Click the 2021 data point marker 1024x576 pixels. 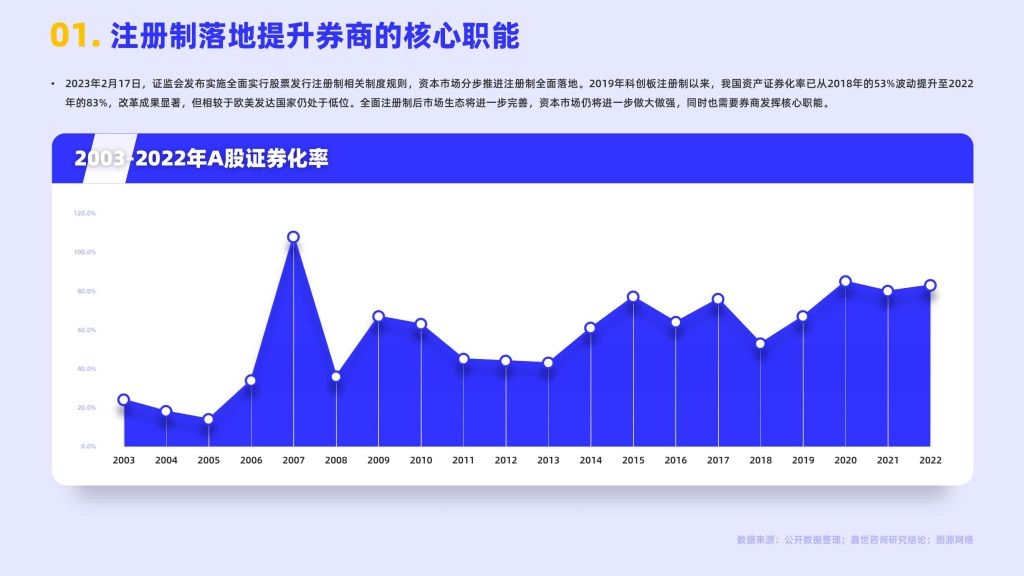click(x=888, y=291)
